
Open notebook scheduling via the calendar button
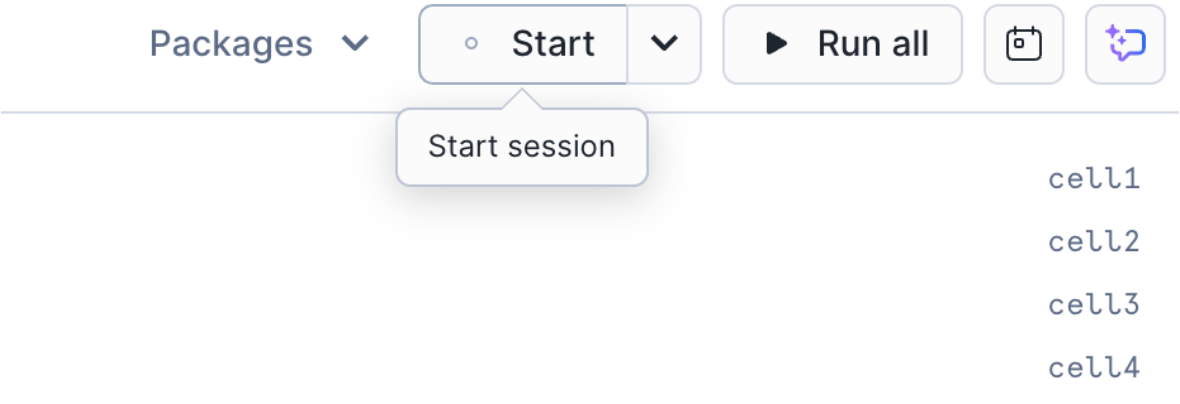(x=1023, y=44)
